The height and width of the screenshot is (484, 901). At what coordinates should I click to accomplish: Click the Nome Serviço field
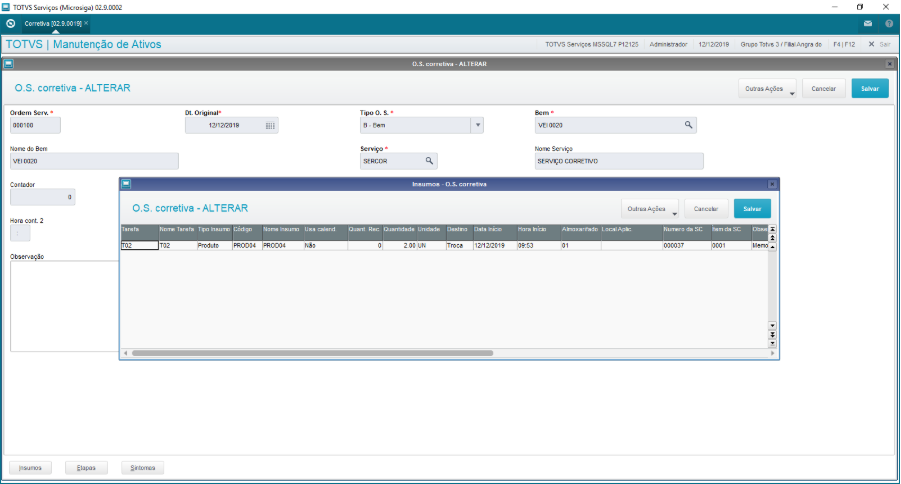coord(619,161)
